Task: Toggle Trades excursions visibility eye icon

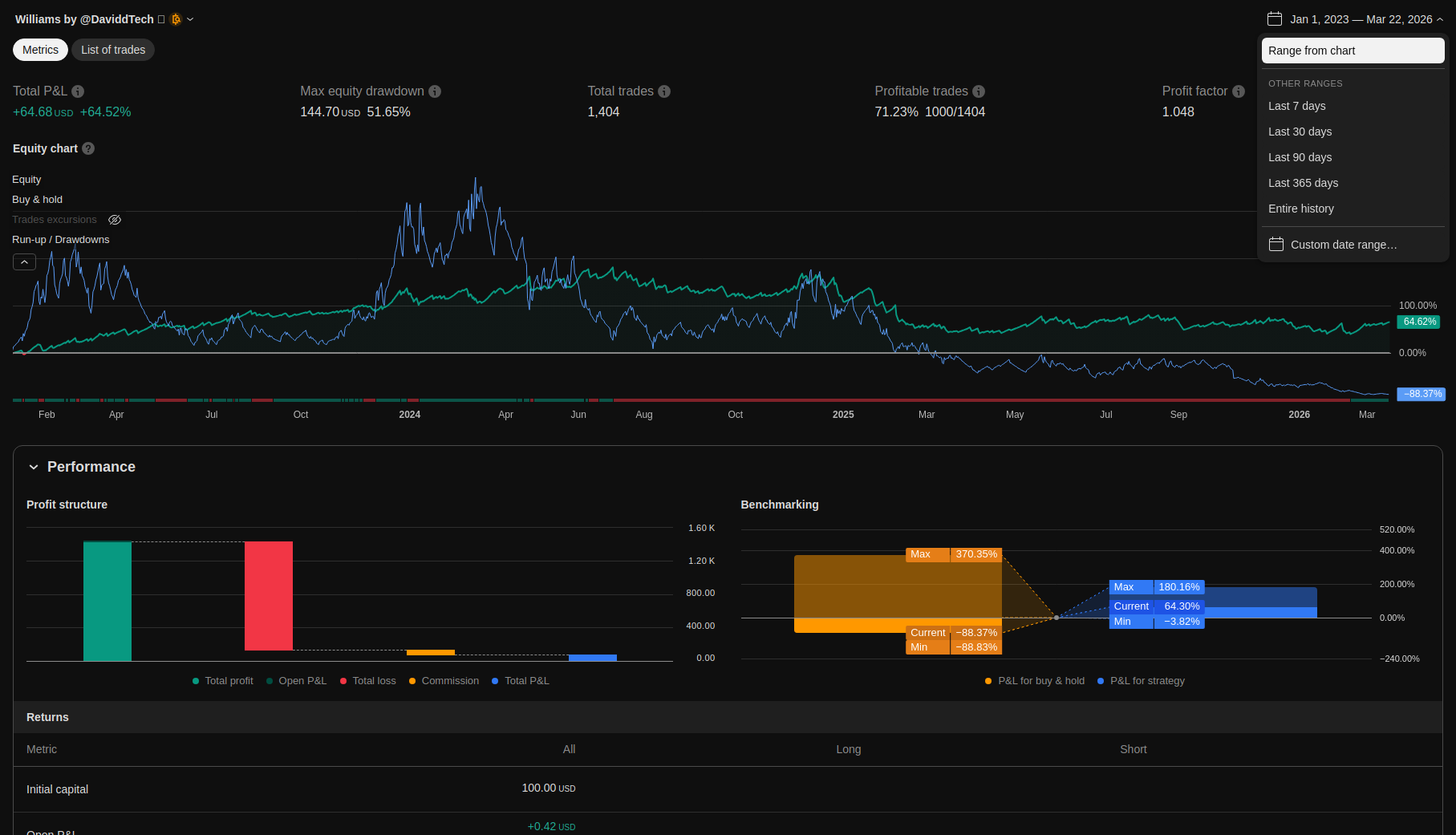Action: coord(115,220)
